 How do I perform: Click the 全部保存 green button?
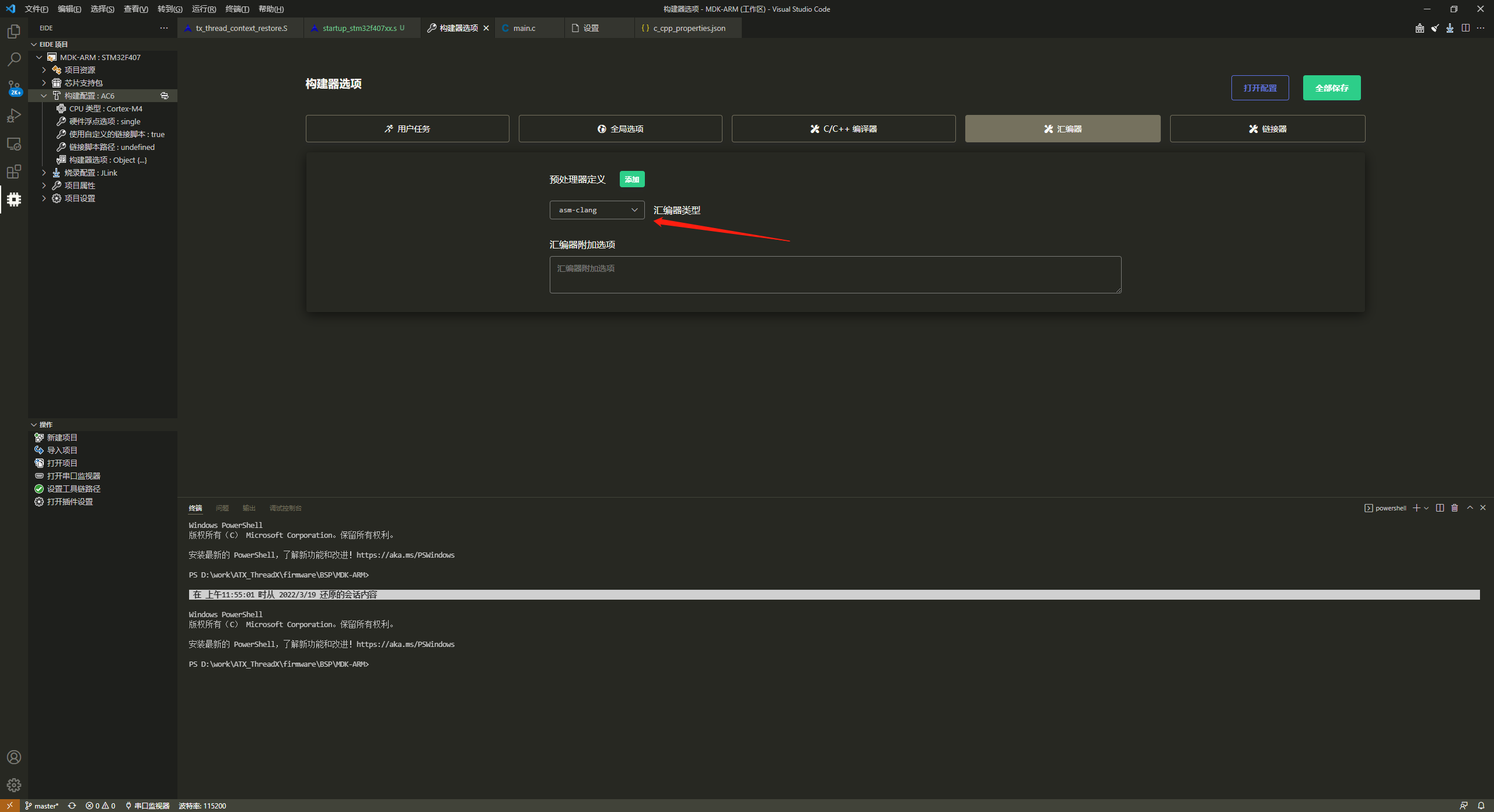(x=1332, y=87)
